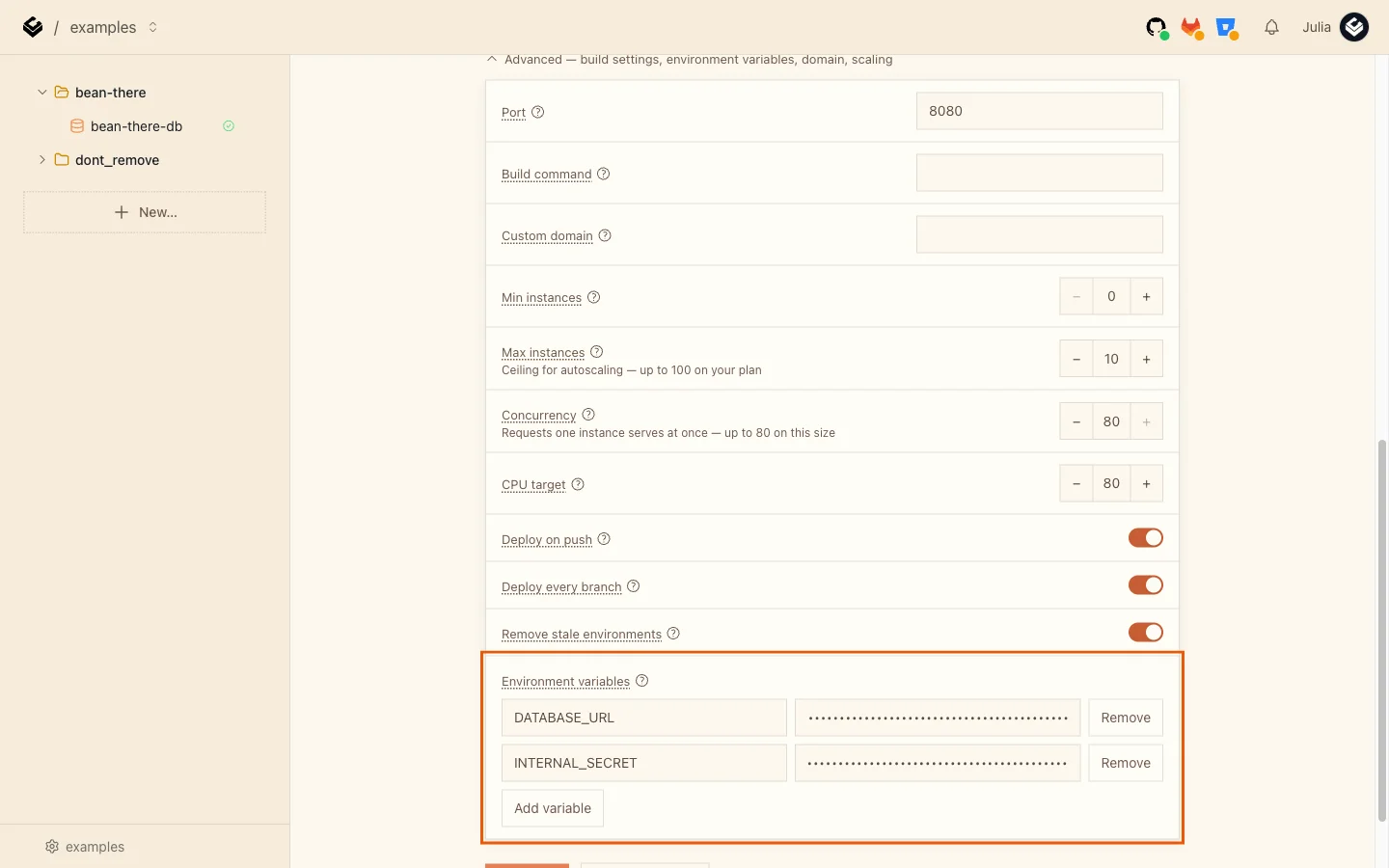Click the dont_remove folder icon
The height and width of the screenshot is (868, 1389).
[x=62, y=160]
